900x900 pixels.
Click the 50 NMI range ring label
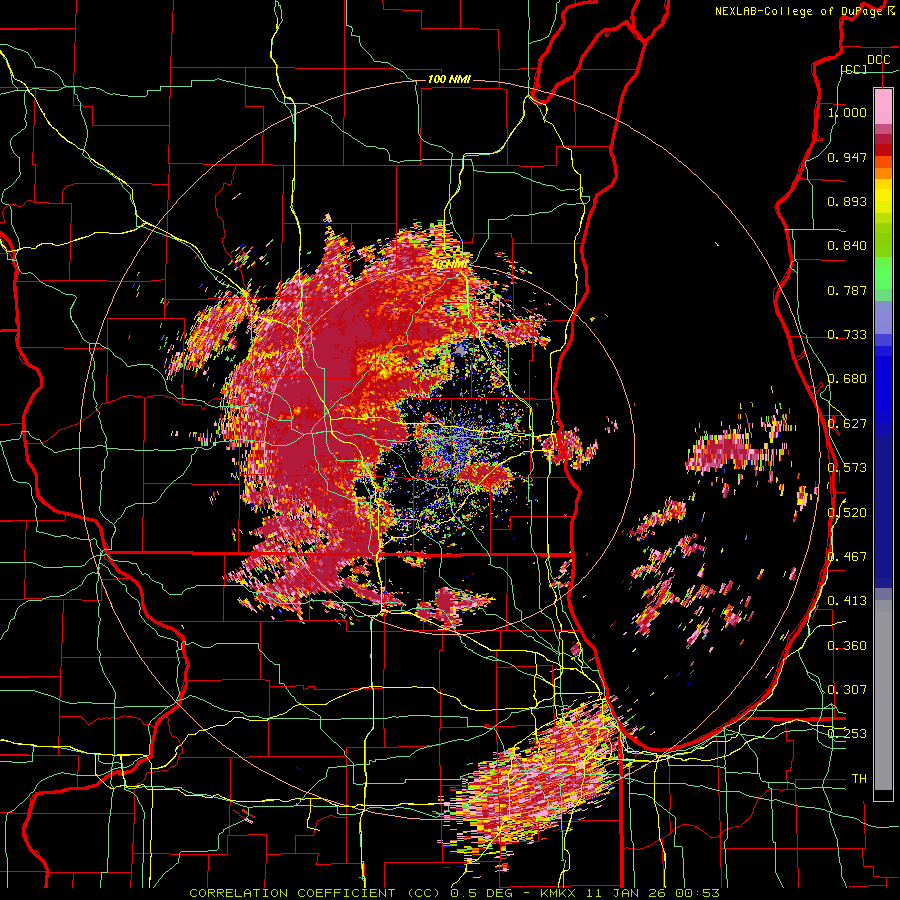(x=449, y=265)
